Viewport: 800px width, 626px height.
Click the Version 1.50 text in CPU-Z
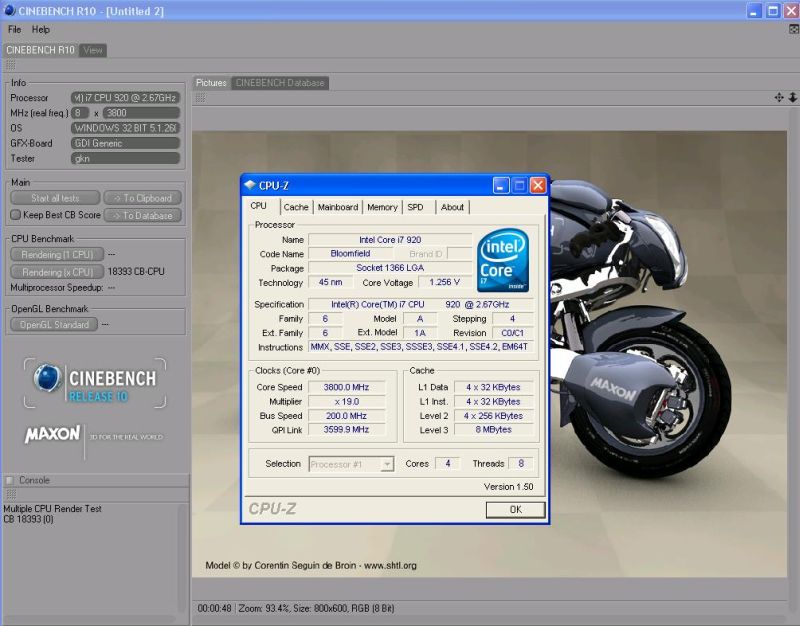[508, 487]
